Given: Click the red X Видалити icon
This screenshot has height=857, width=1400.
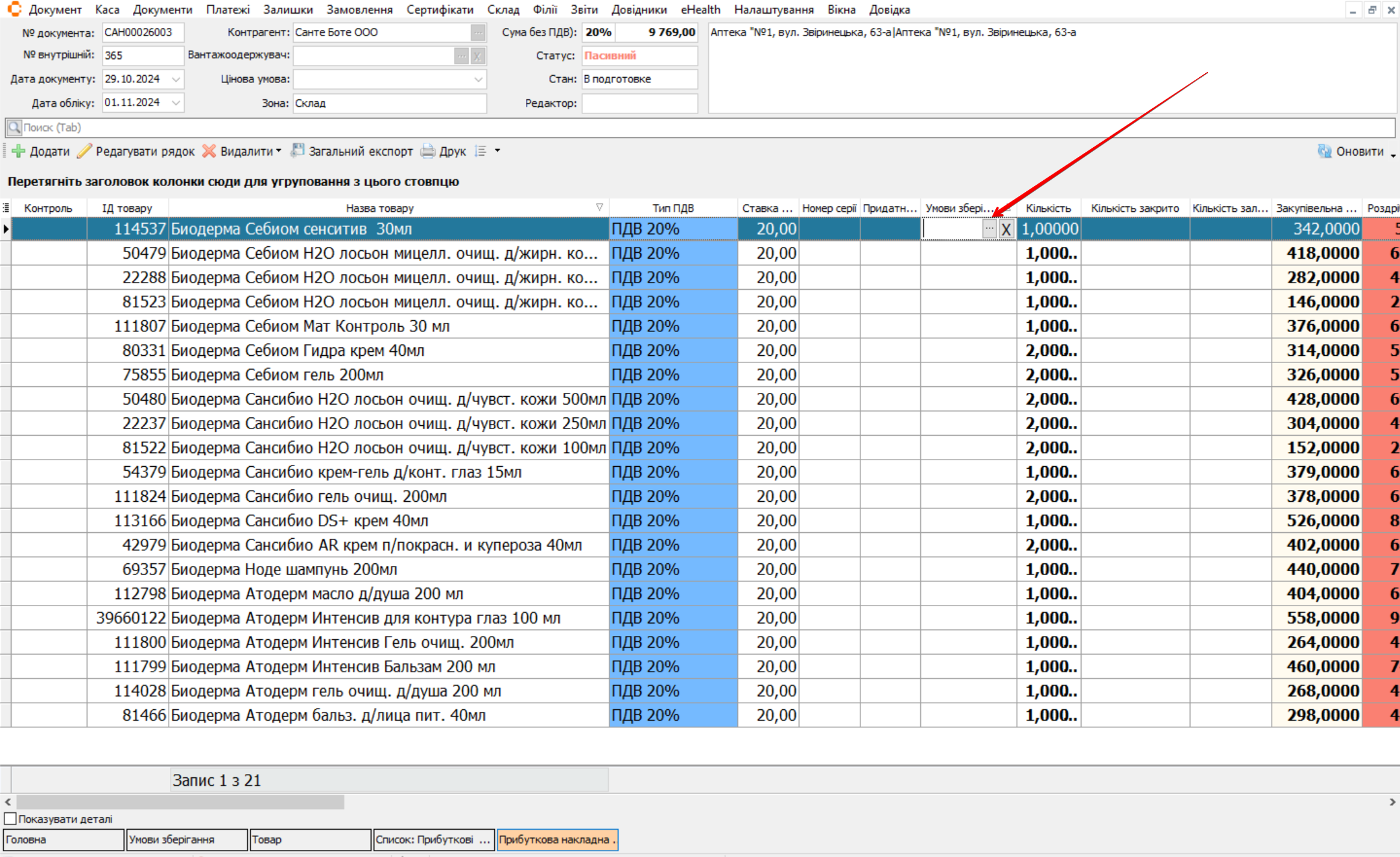Looking at the screenshot, I should point(209,151).
